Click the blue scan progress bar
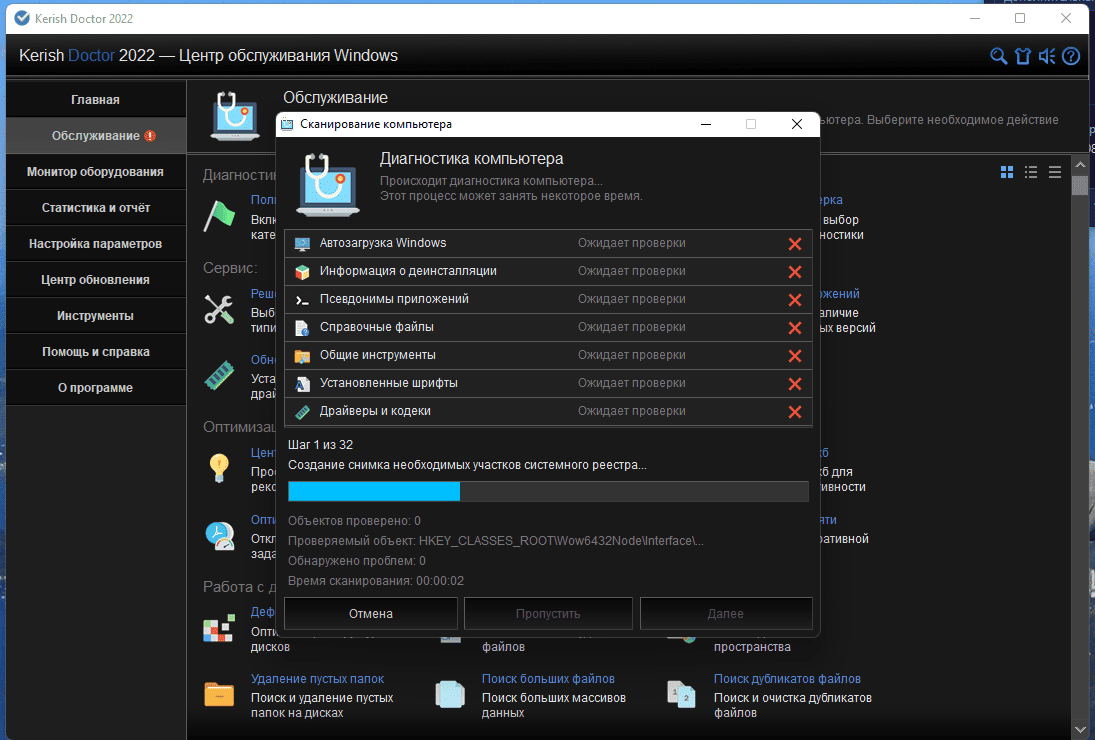The height and width of the screenshot is (740, 1095). (548, 491)
